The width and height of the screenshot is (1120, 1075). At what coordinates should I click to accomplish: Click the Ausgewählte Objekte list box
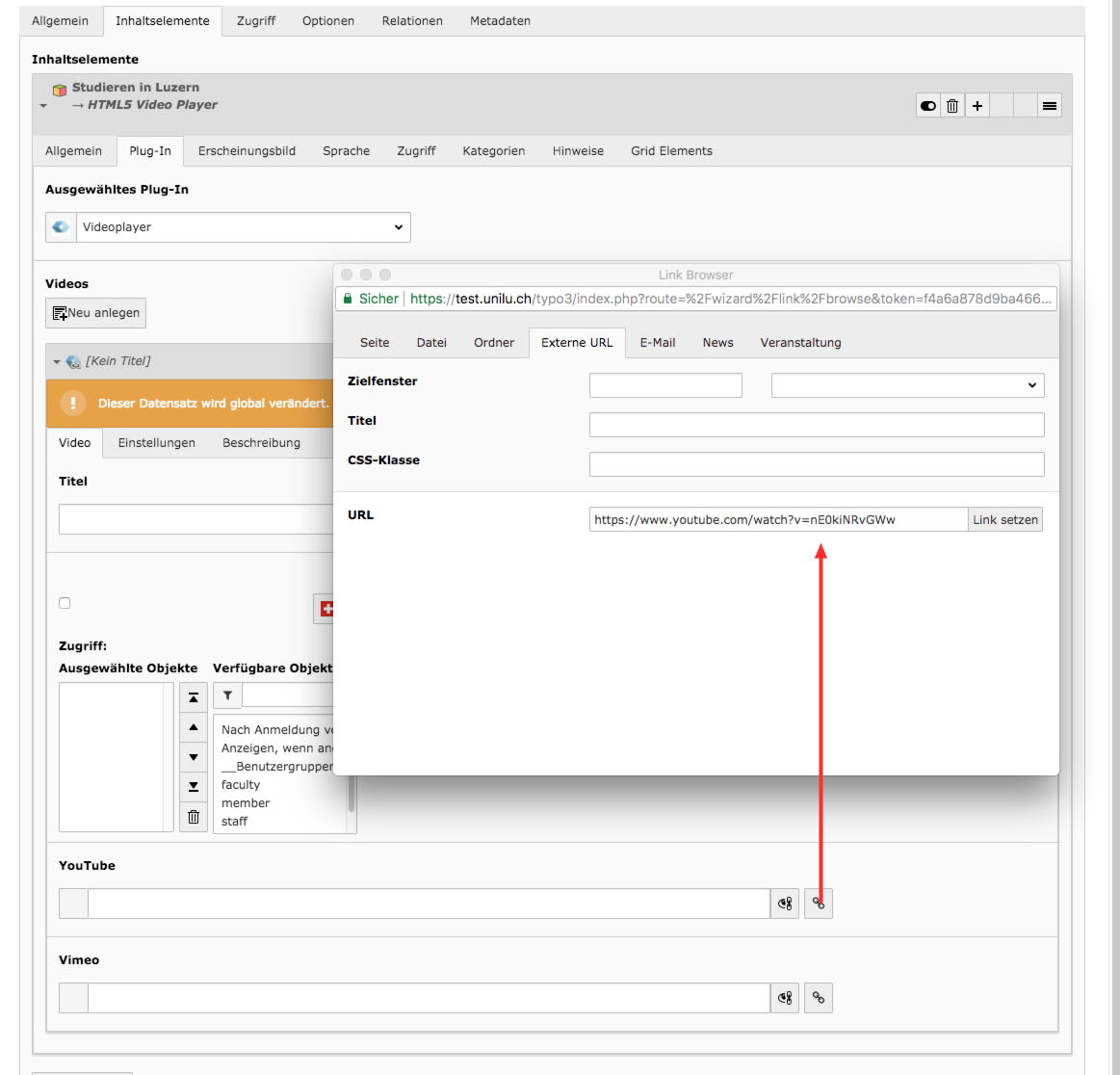[116, 757]
